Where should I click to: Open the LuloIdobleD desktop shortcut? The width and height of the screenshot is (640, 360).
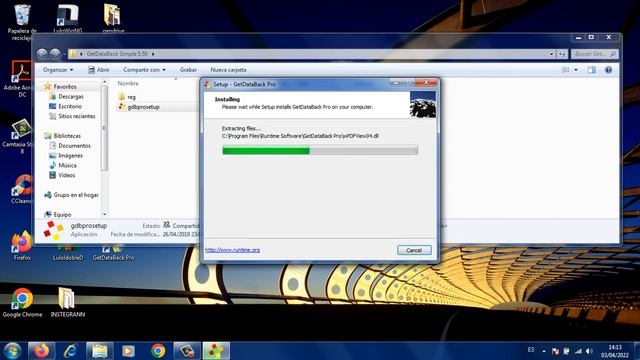pos(68,253)
